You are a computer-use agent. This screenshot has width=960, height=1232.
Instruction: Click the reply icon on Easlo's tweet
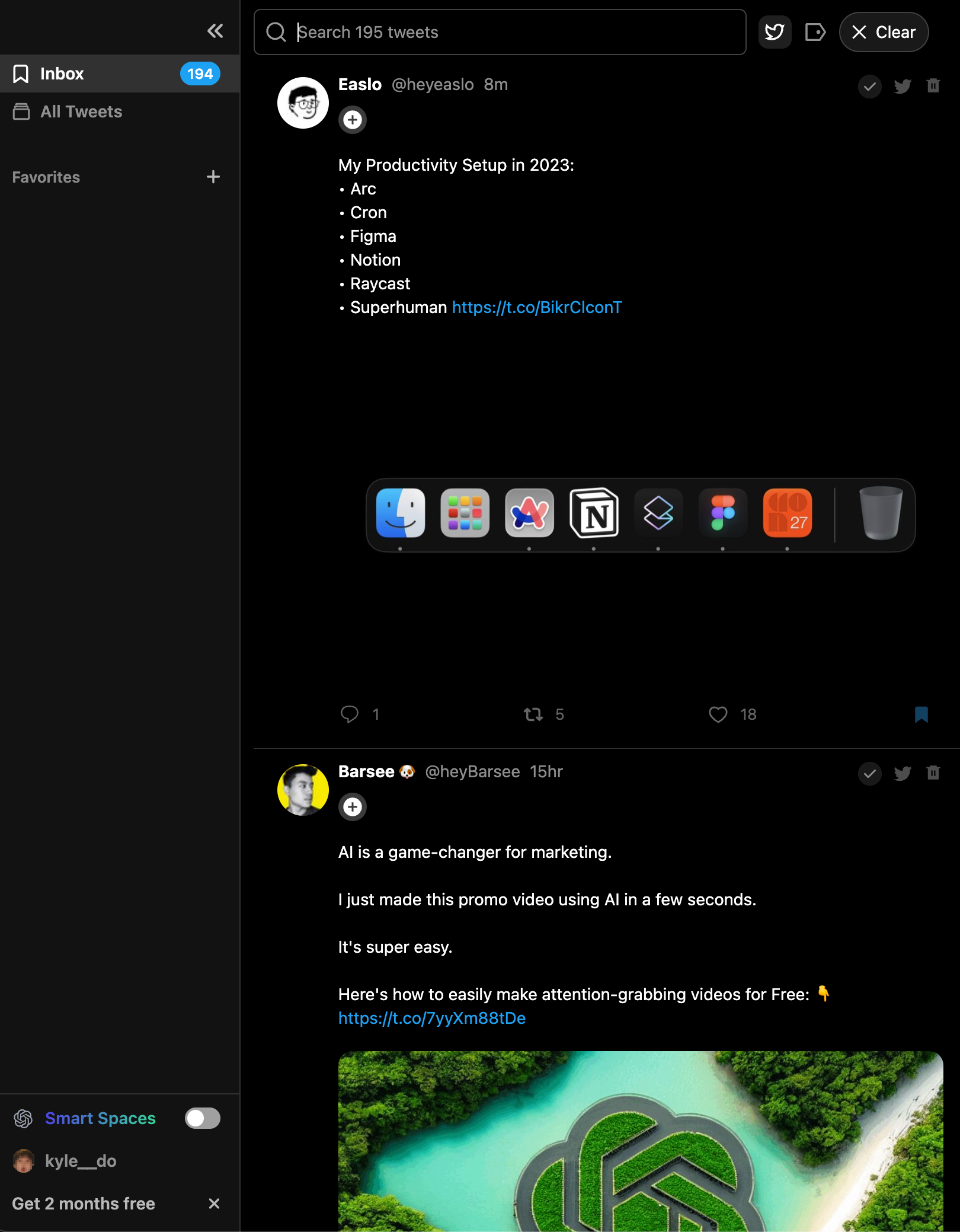point(350,714)
